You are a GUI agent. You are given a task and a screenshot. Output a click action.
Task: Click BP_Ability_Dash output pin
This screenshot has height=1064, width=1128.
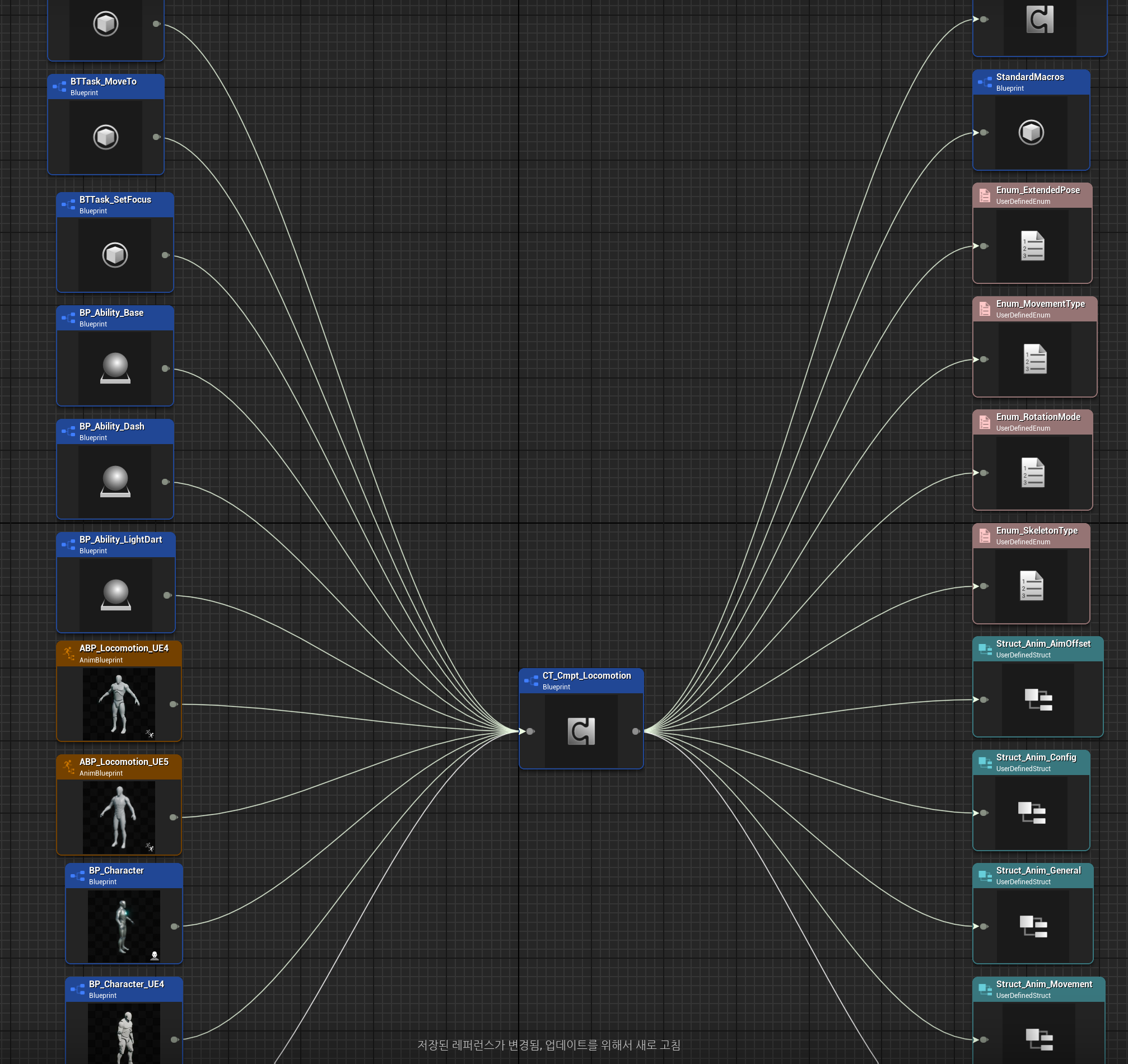point(166,482)
